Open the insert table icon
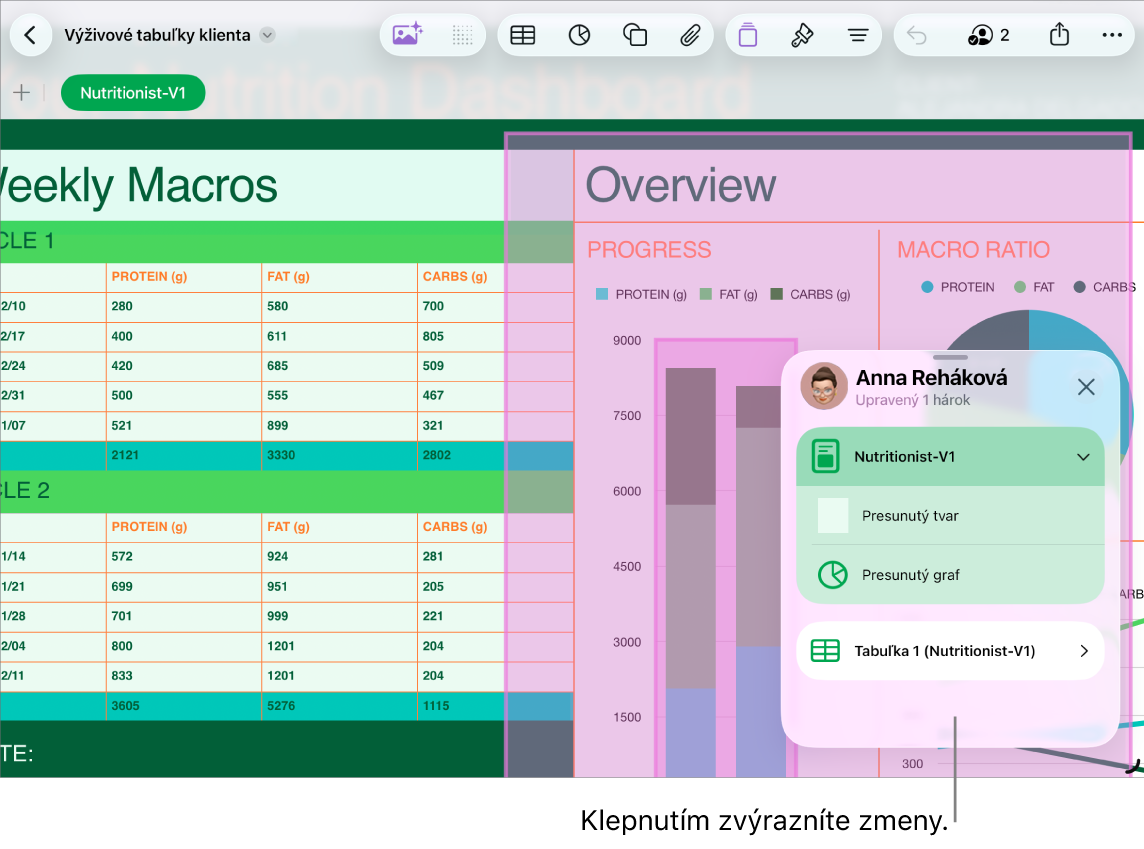This screenshot has height=849, width=1144. point(522,35)
